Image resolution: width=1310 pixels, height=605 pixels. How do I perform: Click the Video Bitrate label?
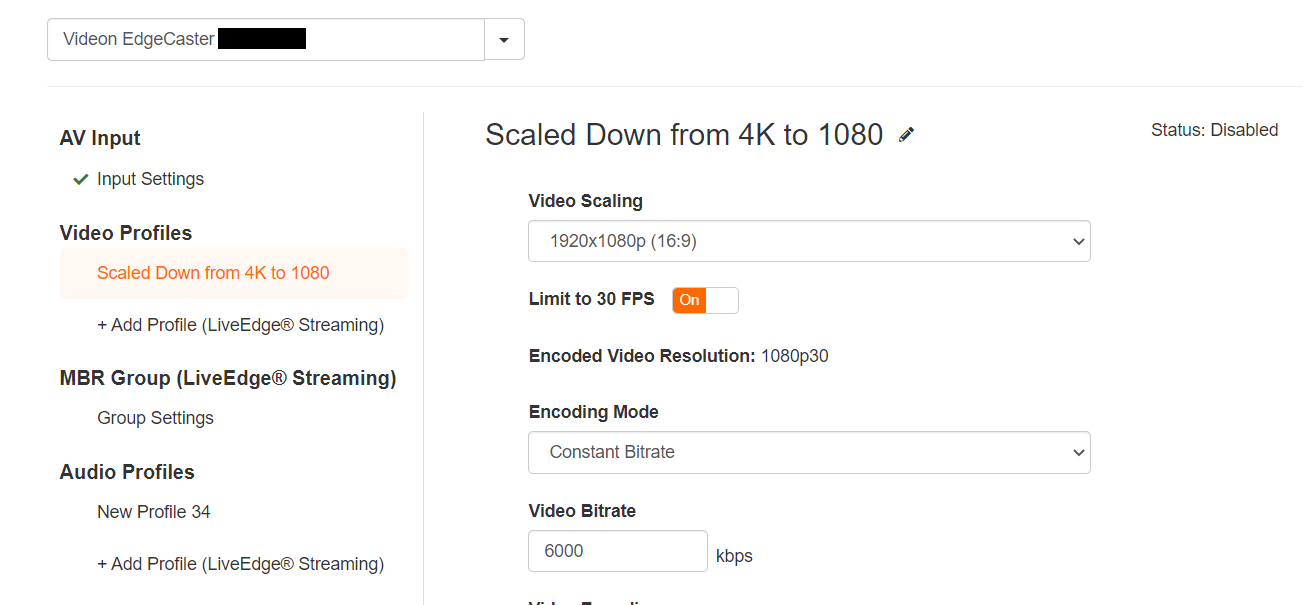pyautogui.click(x=582, y=511)
